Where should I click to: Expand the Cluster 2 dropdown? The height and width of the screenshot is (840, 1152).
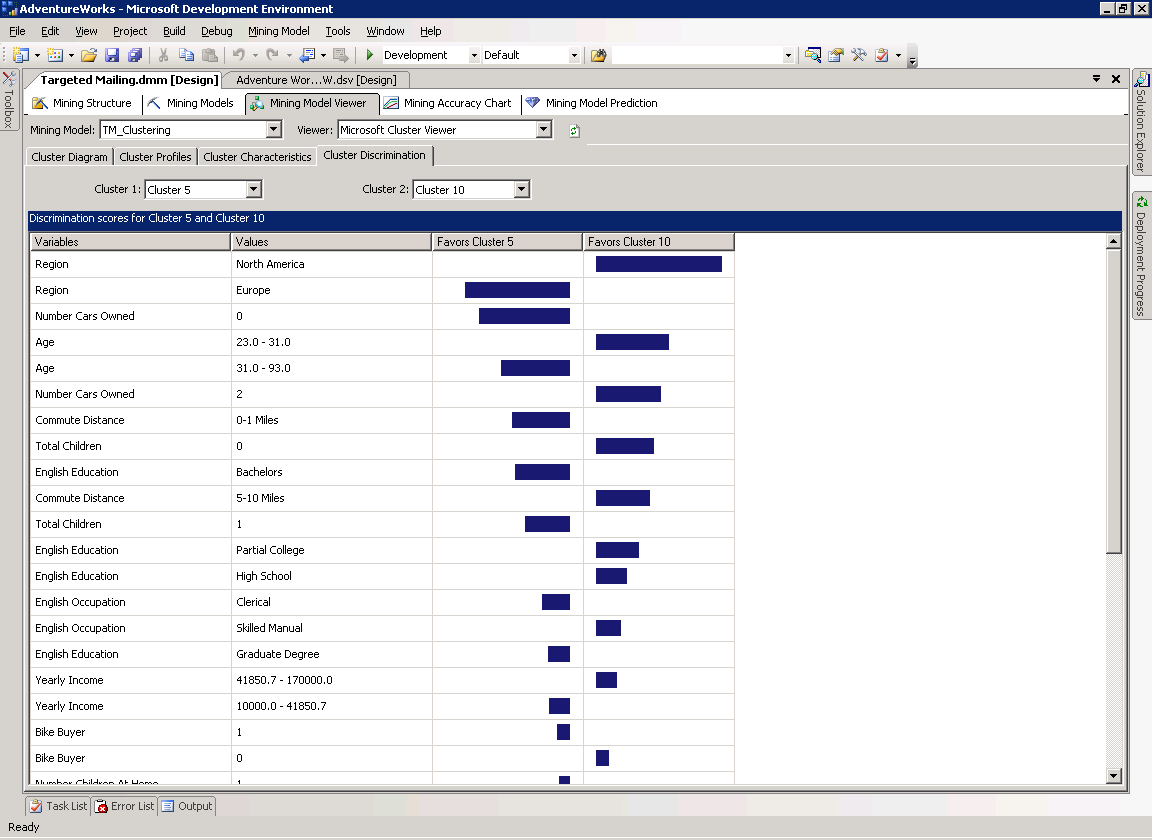pos(522,190)
